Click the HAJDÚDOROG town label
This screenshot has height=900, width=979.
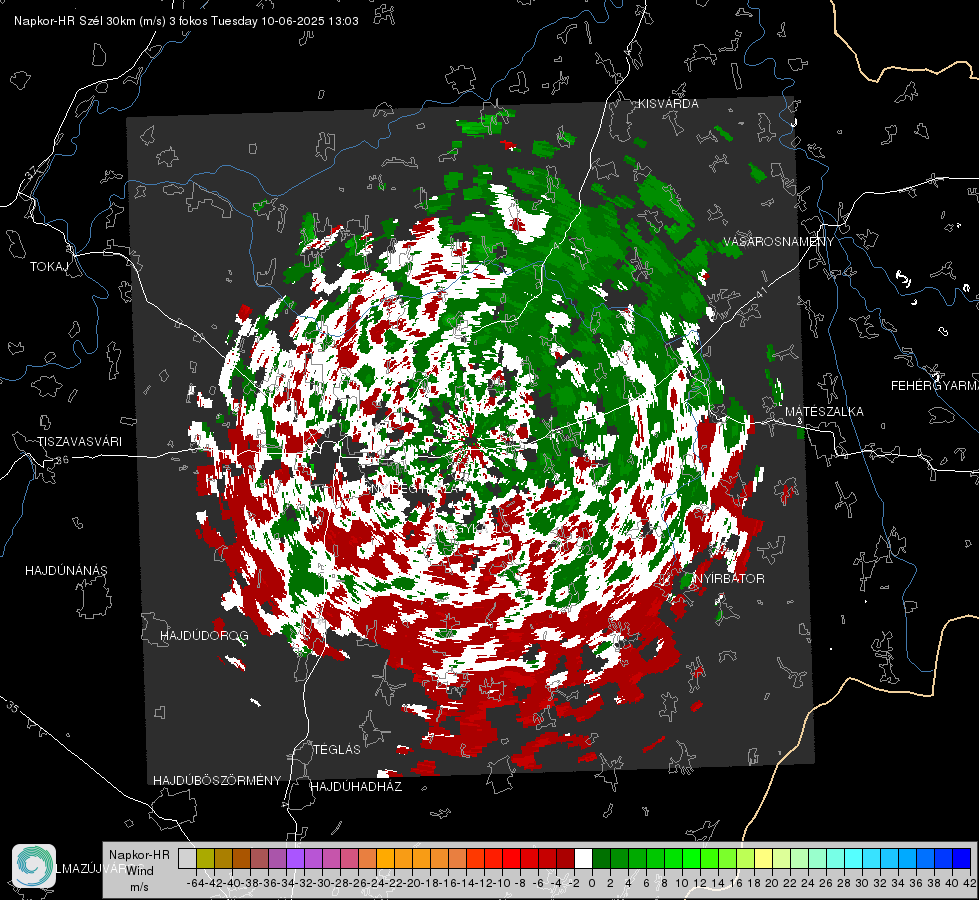coord(204,636)
